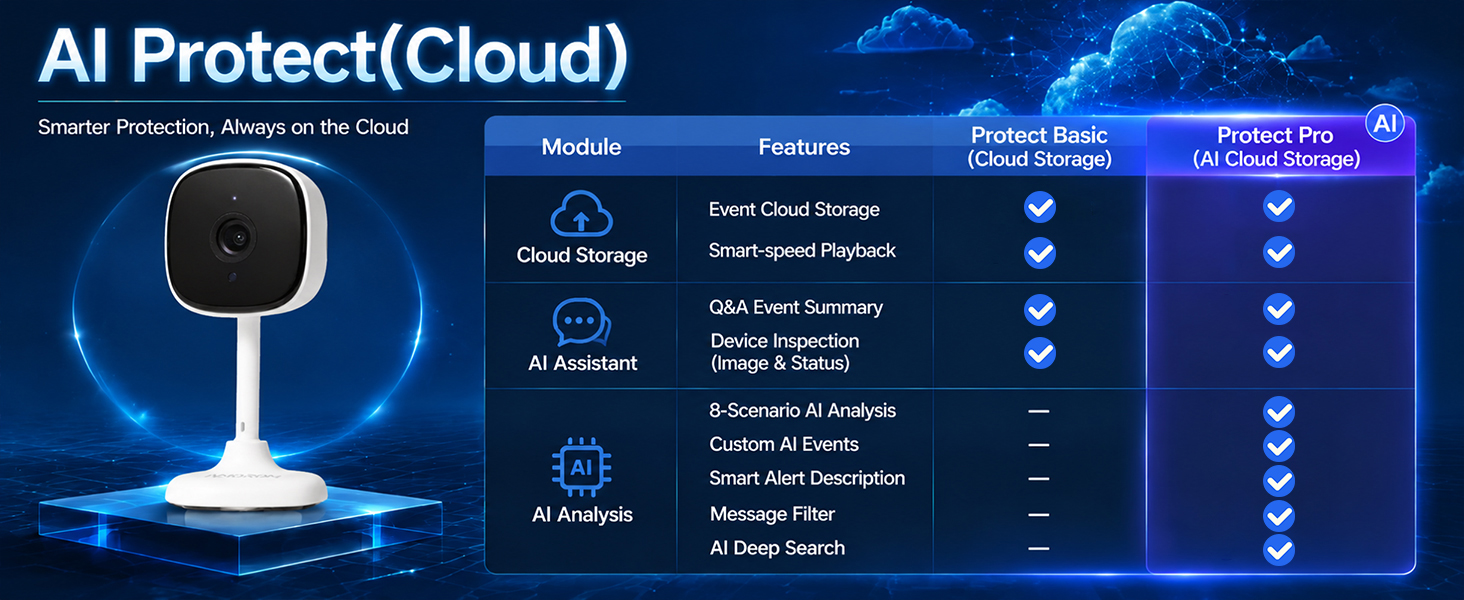Click the Features column header
Screen dimensions: 1464x600
click(804, 147)
